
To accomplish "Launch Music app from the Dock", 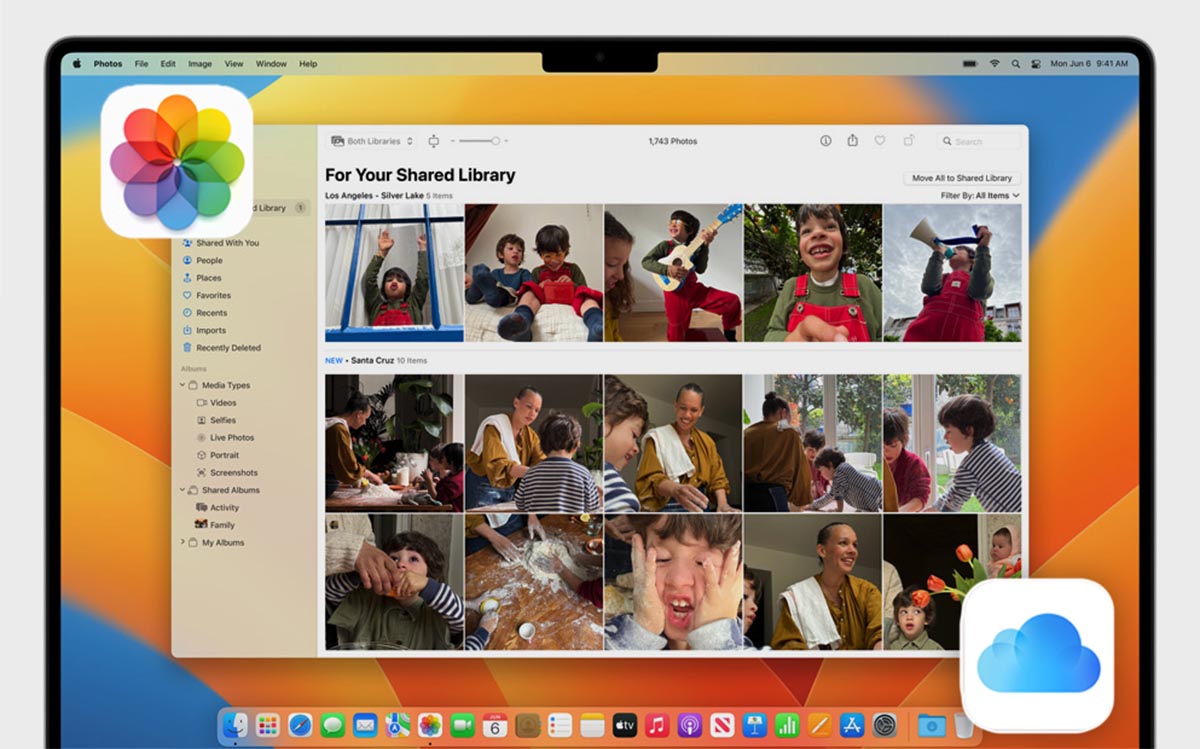I will coord(656,725).
